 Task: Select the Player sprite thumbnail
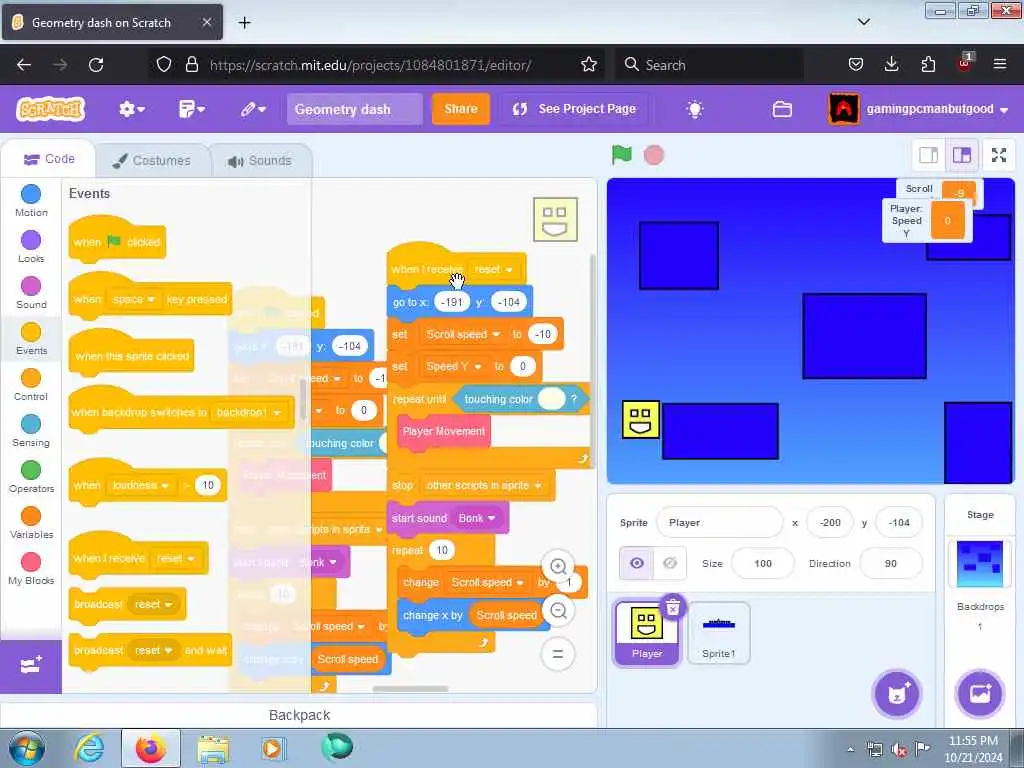pyautogui.click(x=647, y=633)
